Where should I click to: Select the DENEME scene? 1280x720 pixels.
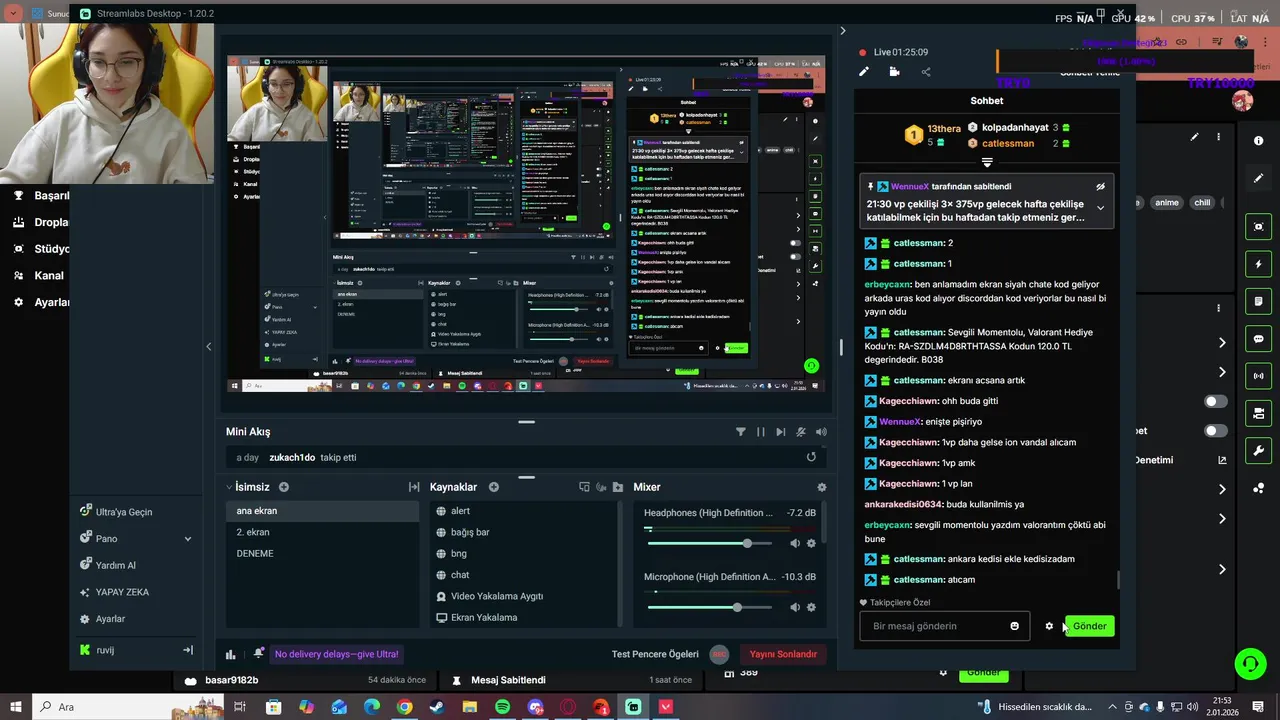tap(322, 553)
